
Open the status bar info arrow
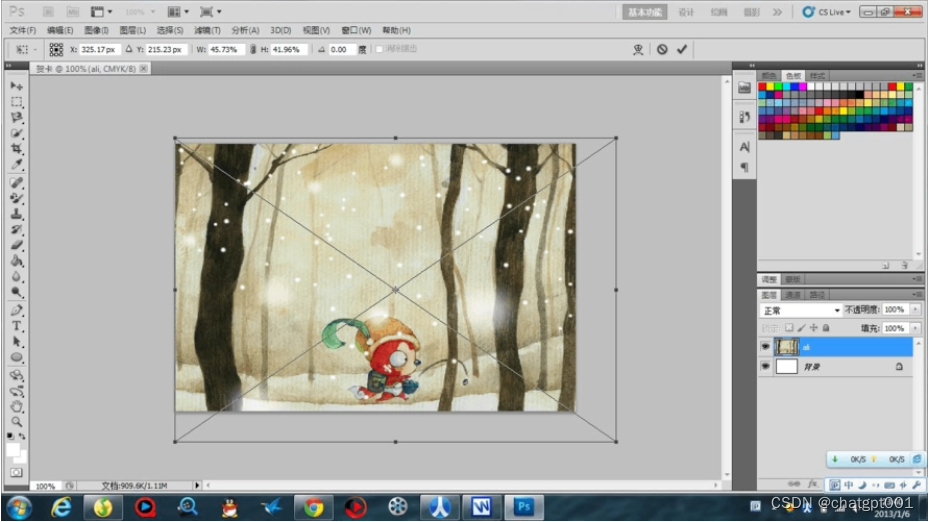coord(197,485)
